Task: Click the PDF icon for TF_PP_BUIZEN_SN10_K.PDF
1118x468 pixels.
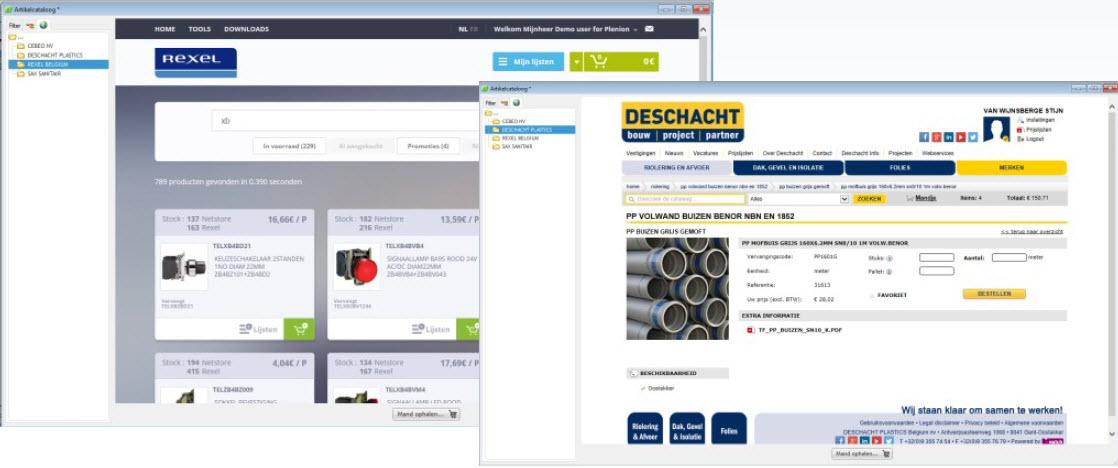Action: pyautogui.click(x=750, y=329)
